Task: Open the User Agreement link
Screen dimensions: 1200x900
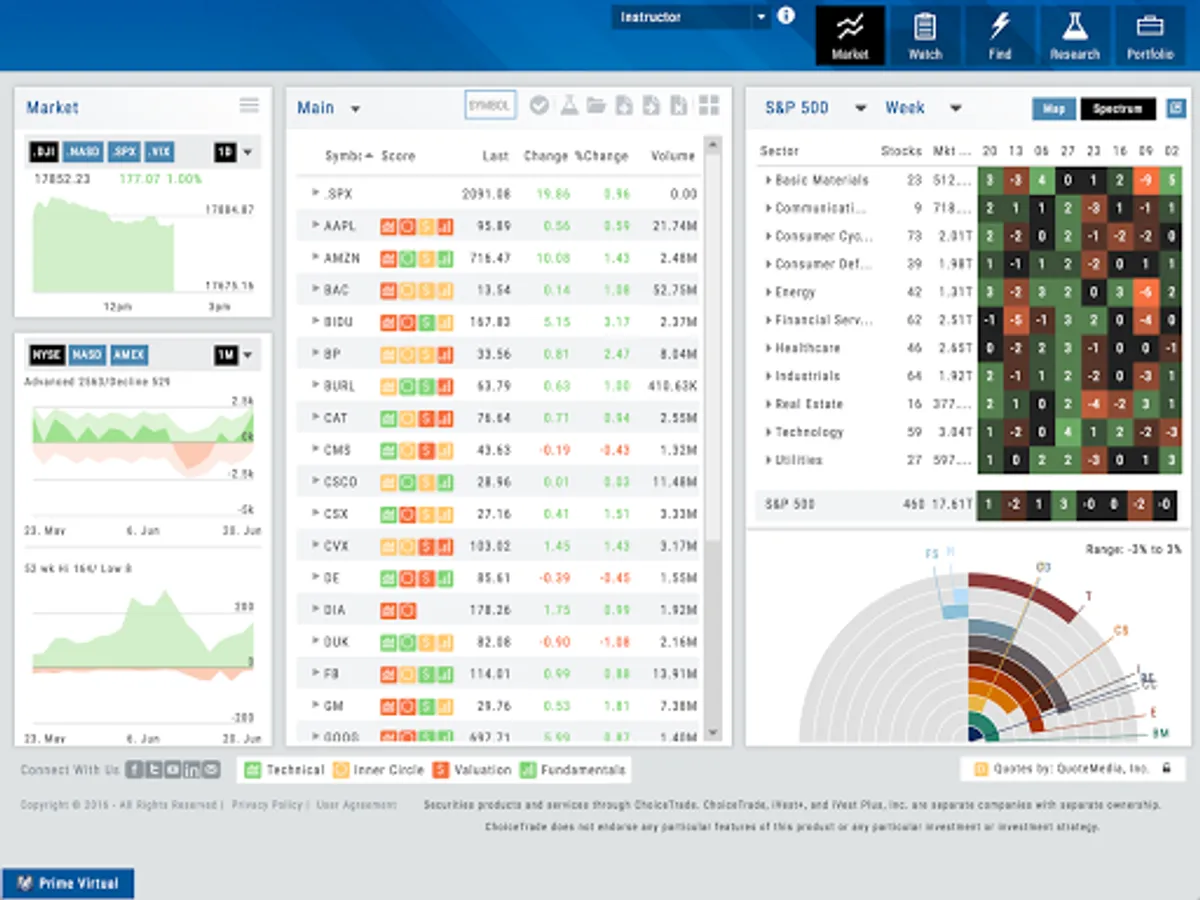Action: 356,804
